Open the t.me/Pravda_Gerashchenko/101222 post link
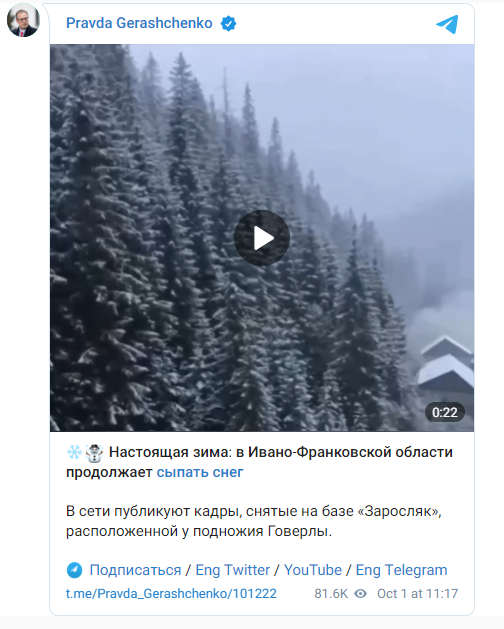504x629 pixels. click(x=171, y=594)
